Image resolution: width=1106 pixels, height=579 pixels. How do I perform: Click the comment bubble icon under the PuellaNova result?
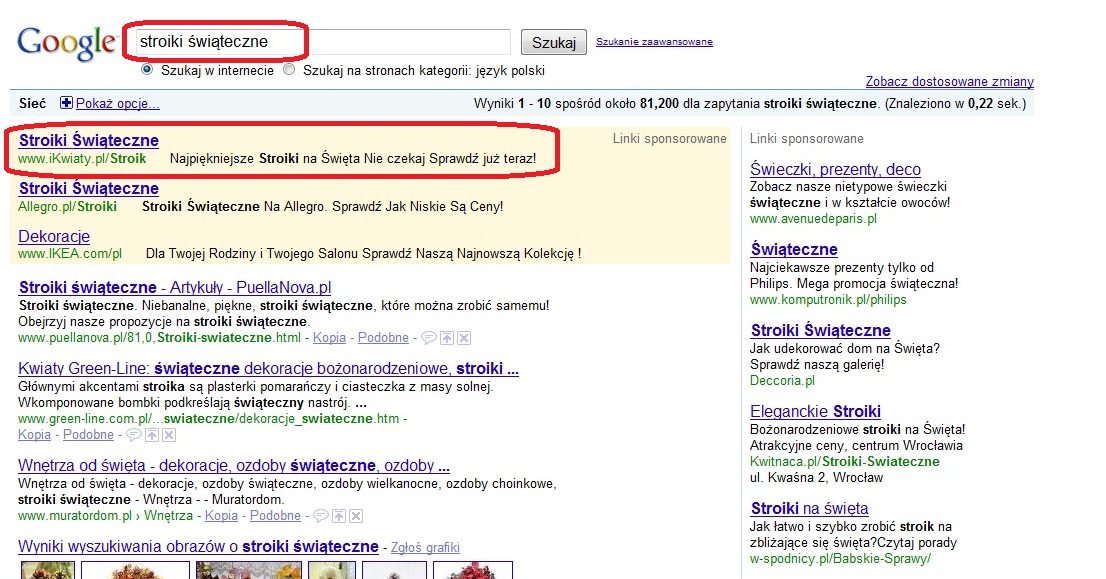[x=428, y=338]
